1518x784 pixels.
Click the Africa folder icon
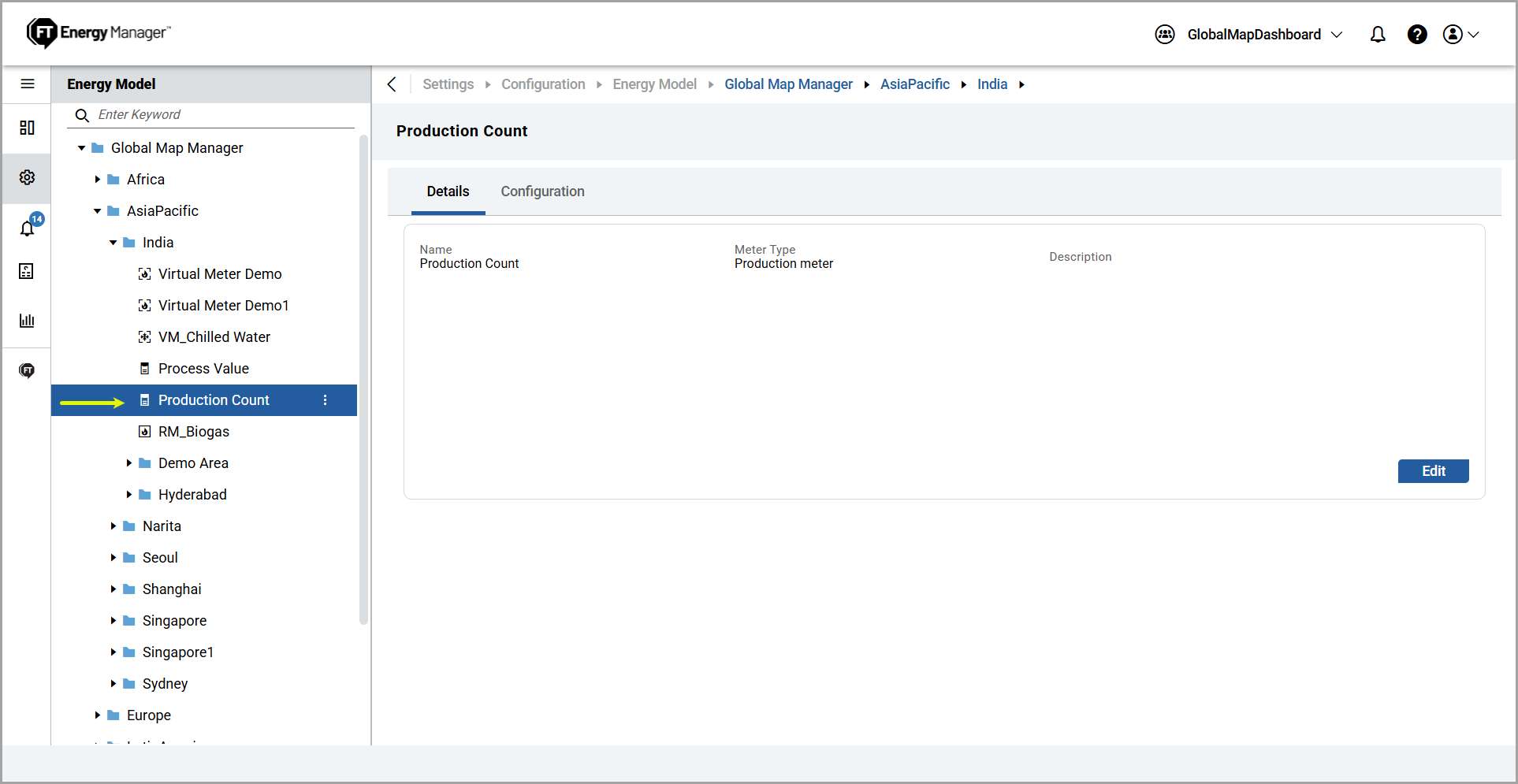(113, 180)
